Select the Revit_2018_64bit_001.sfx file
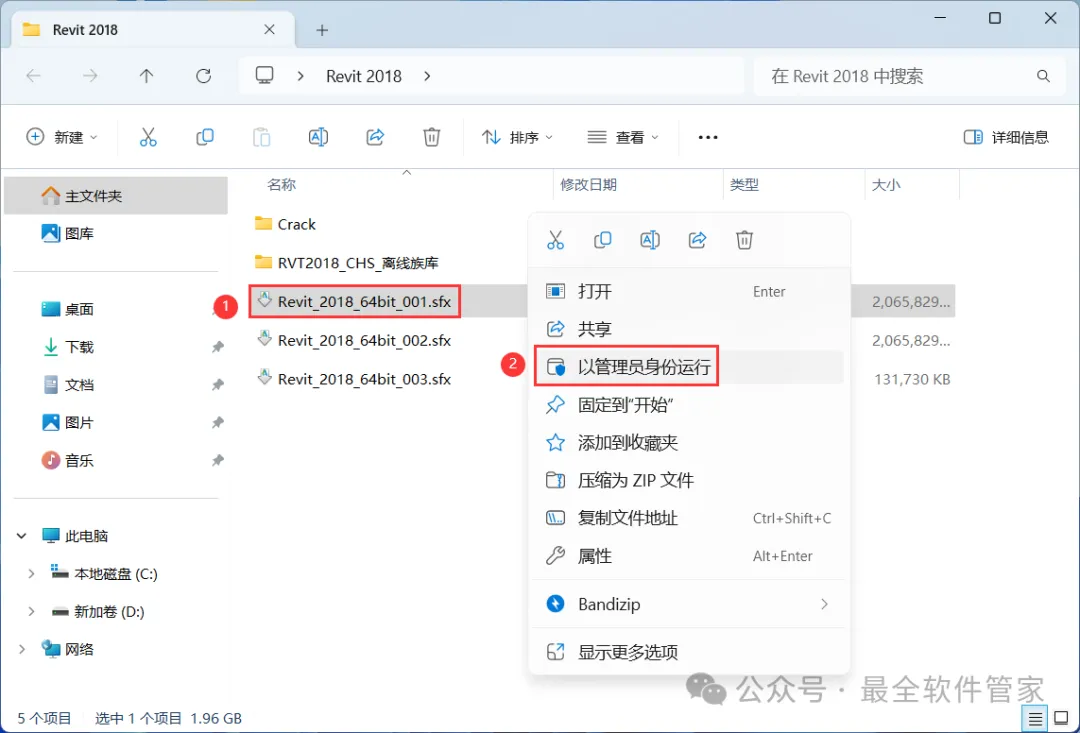The width and height of the screenshot is (1080, 733). [355, 301]
